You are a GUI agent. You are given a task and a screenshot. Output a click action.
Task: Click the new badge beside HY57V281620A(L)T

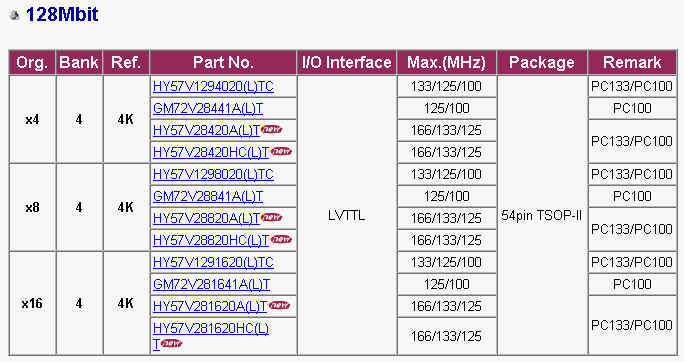(279, 305)
